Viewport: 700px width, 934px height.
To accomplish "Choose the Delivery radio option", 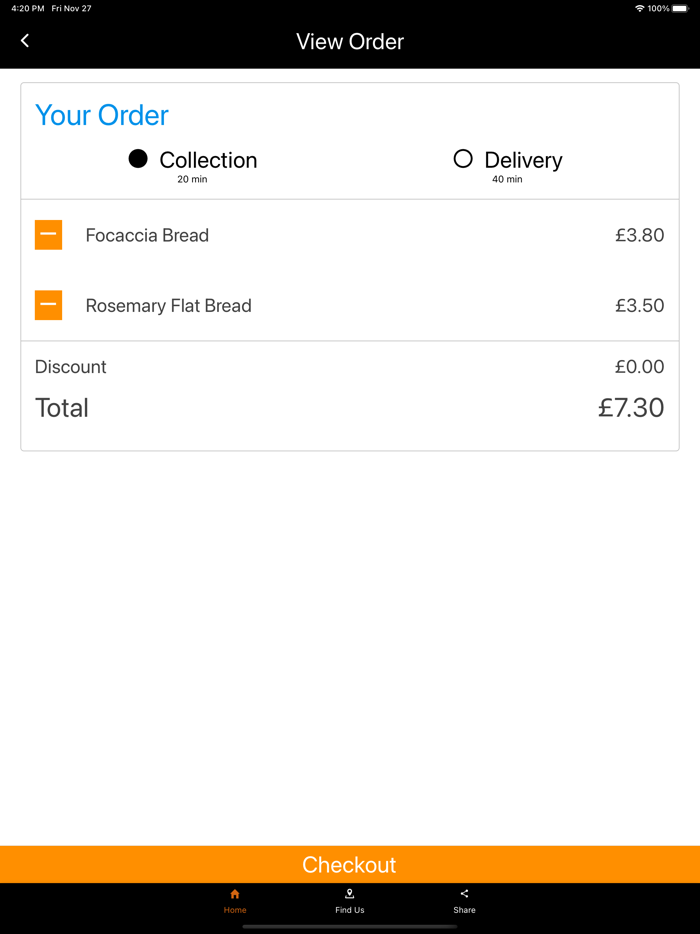I will [463, 159].
